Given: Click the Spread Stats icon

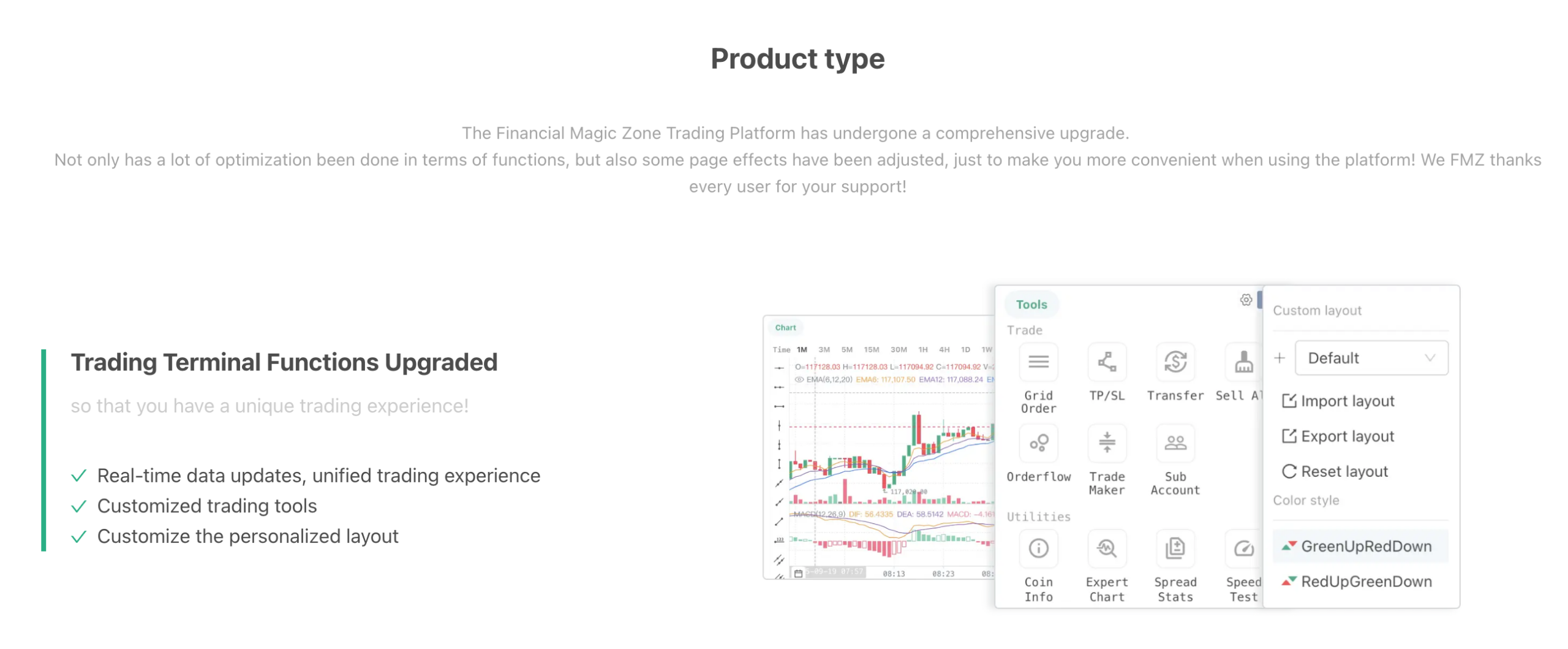Looking at the screenshot, I should pos(1175,549).
